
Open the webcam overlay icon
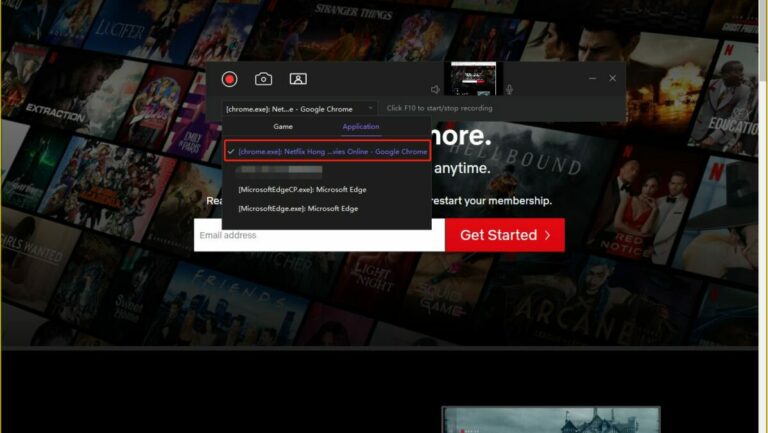click(298, 79)
